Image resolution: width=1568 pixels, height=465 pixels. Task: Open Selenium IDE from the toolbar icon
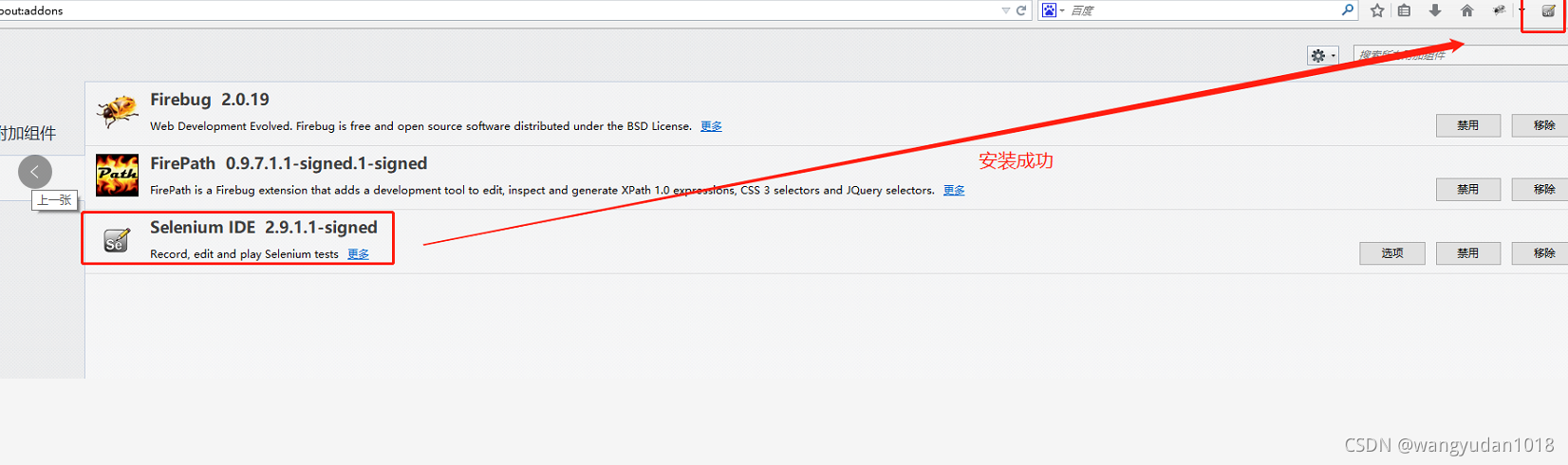pyautogui.click(x=1548, y=10)
